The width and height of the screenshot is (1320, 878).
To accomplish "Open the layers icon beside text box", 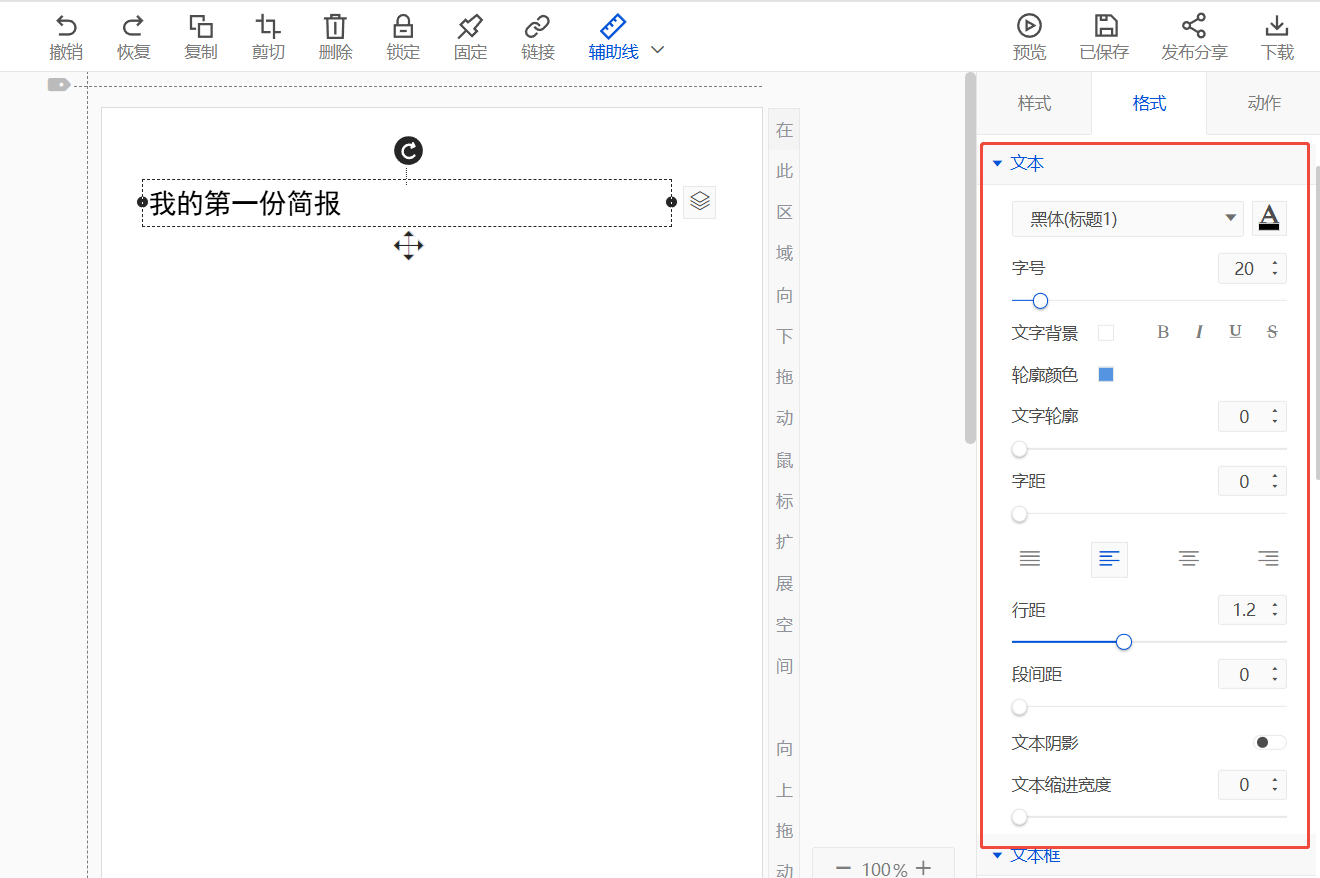I will click(x=700, y=202).
